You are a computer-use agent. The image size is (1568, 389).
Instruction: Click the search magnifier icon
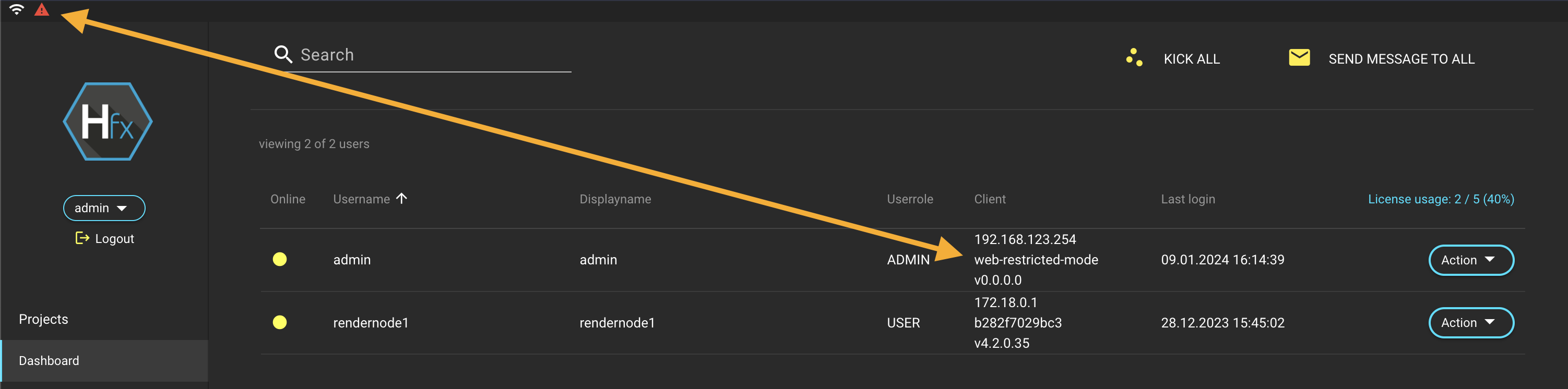(283, 55)
